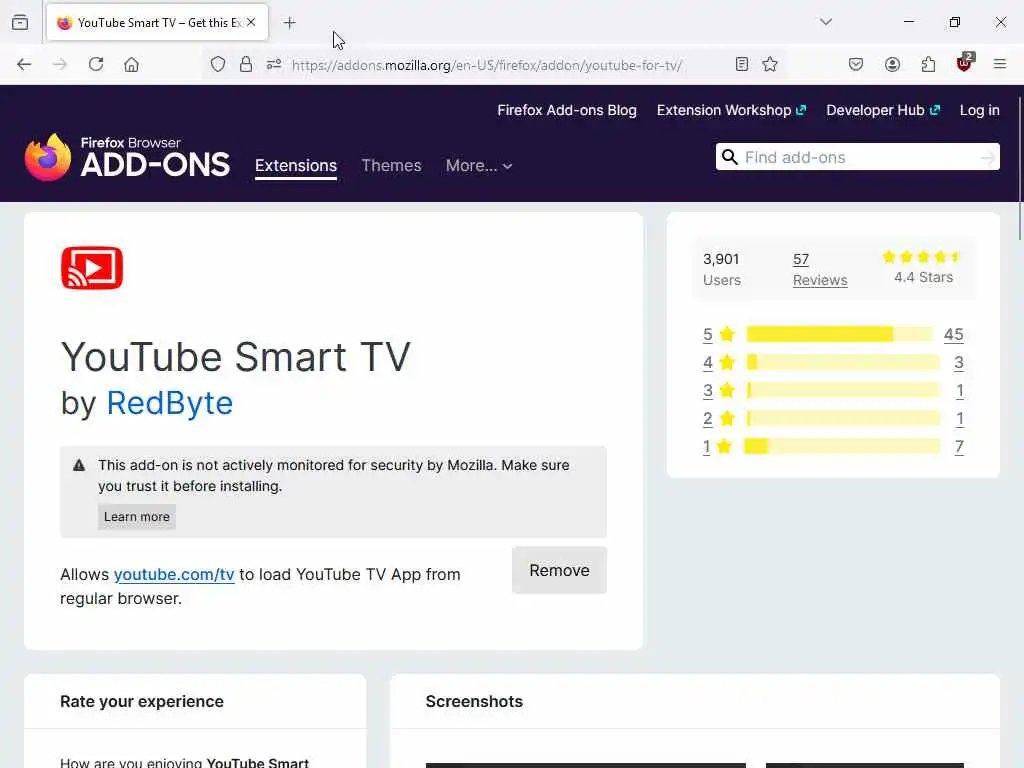Click the page vertical scrollbar
The width and height of the screenshot is (1024, 768).
pyautogui.click(x=1019, y=170)
